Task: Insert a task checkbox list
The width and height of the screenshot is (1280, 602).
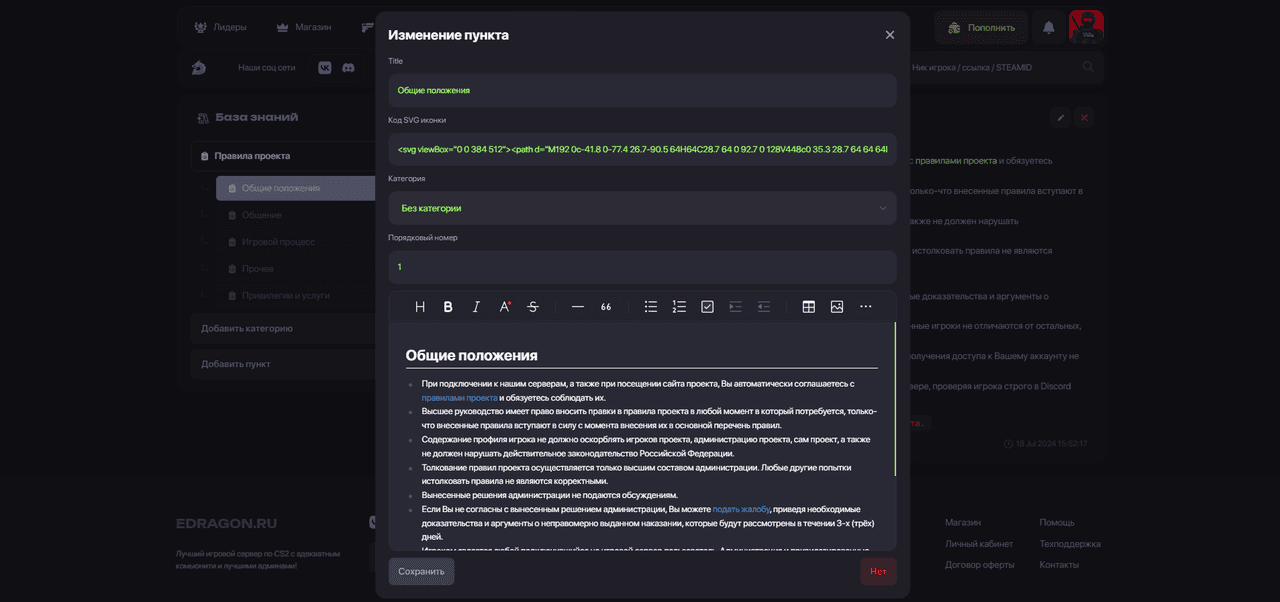Action: [x=707, y=307]
